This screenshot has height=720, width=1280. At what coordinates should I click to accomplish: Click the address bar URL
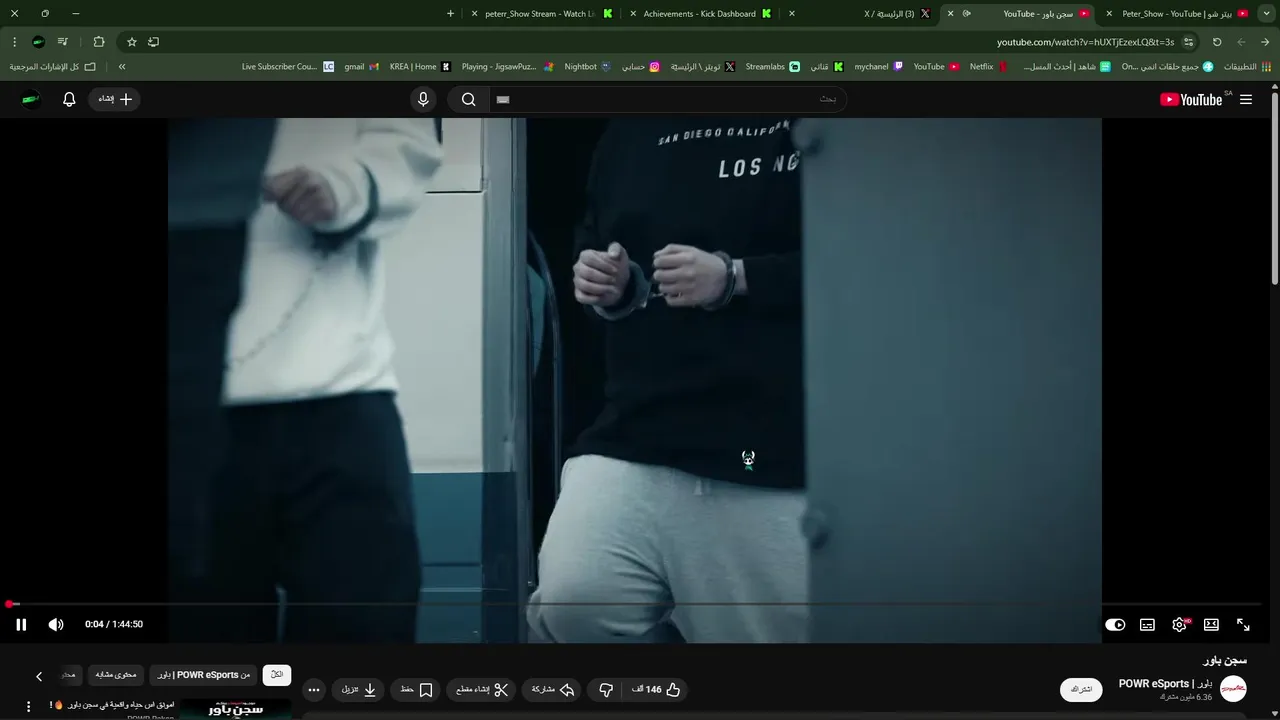click(1085, 42)
